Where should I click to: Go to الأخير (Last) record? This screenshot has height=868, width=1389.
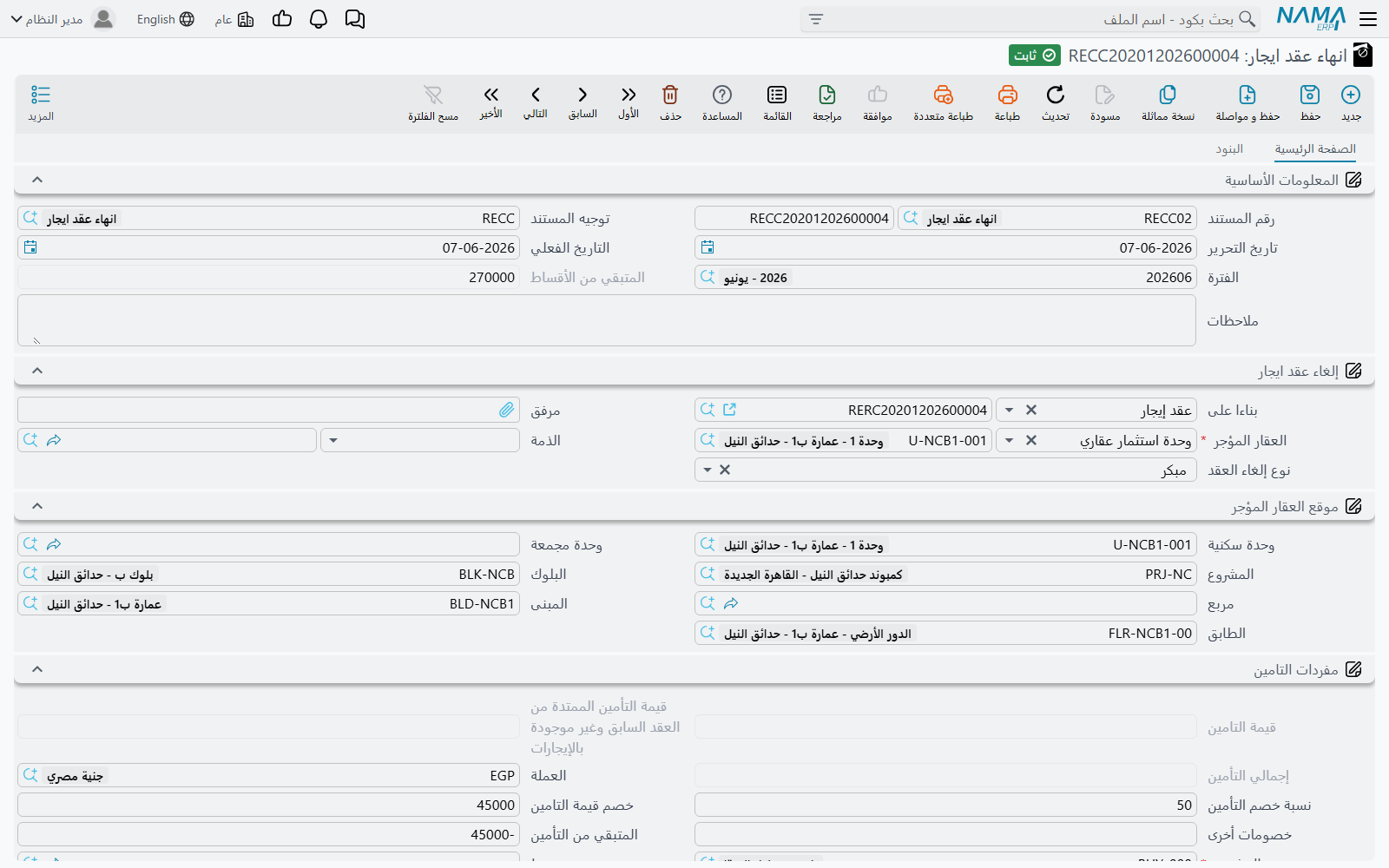pyautogui.click(x=491, y=95)
